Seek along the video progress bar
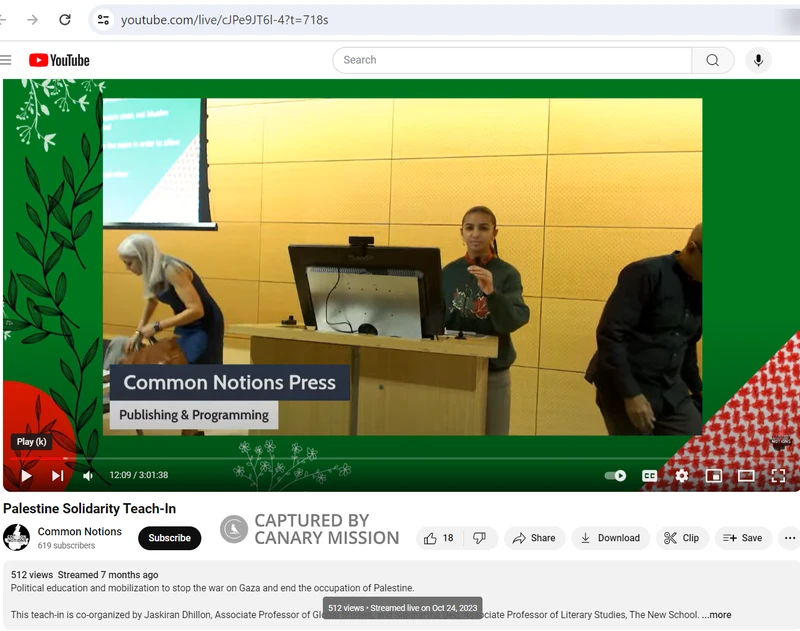This screenshot has width=800, height=631. coord(401,459)
